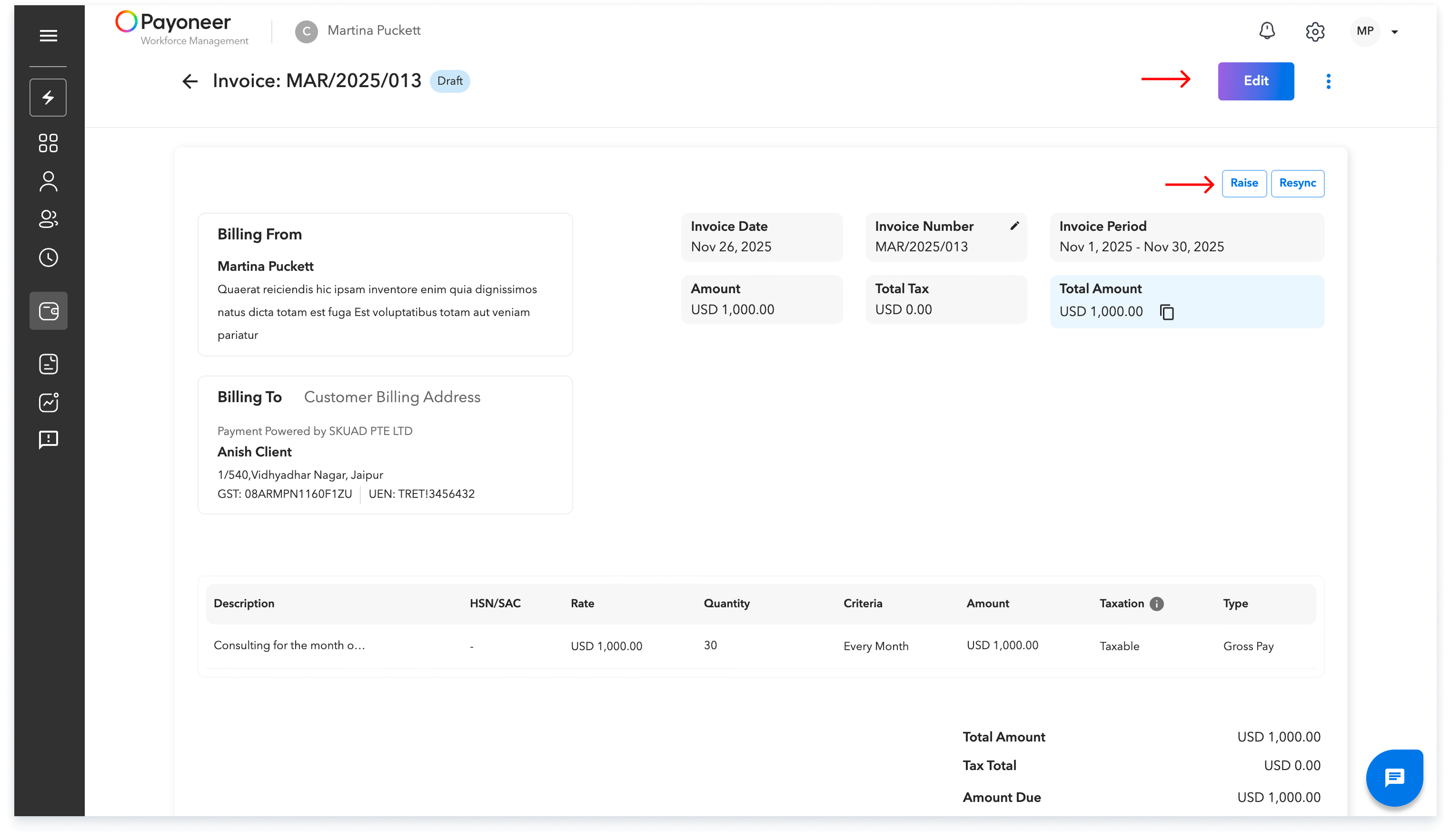This screenshot has width=1451, height=840.
Task: Click the Edit button
Action: point(1255,81)
